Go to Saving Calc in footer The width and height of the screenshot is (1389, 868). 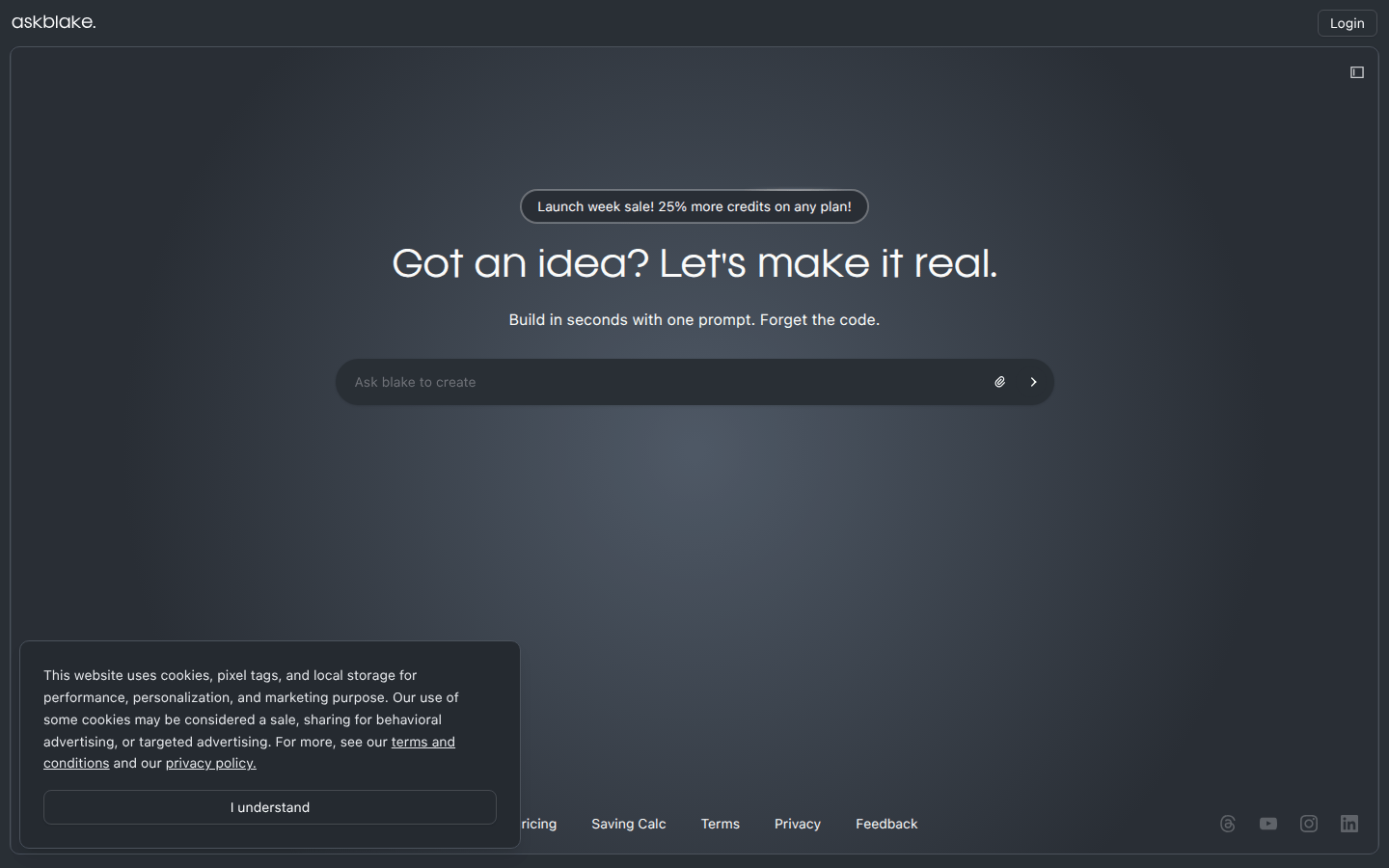coord(629,824)
